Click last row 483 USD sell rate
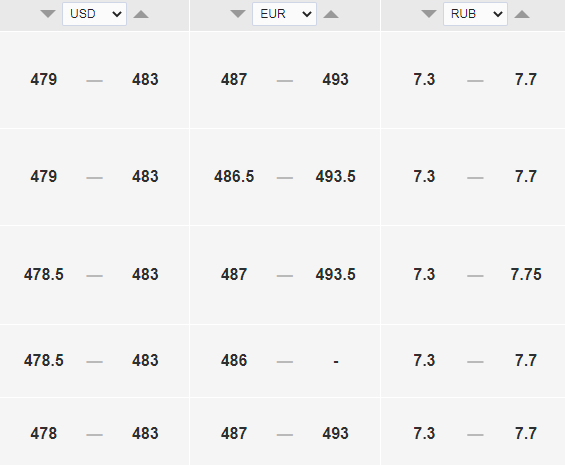 point(145,433)
